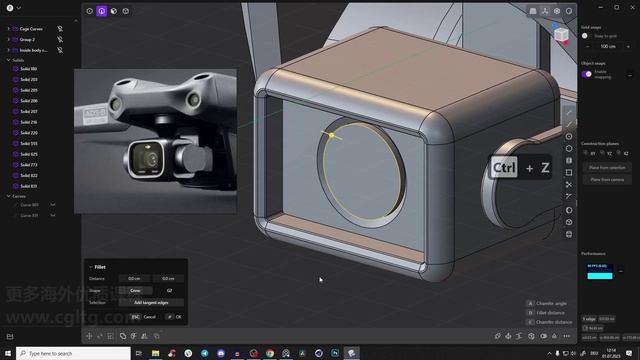Image resolution: width=640 pixels, height=360 pixels.
Task: Toggle visibility of first curve in Curves list
Action: point(53,204)
